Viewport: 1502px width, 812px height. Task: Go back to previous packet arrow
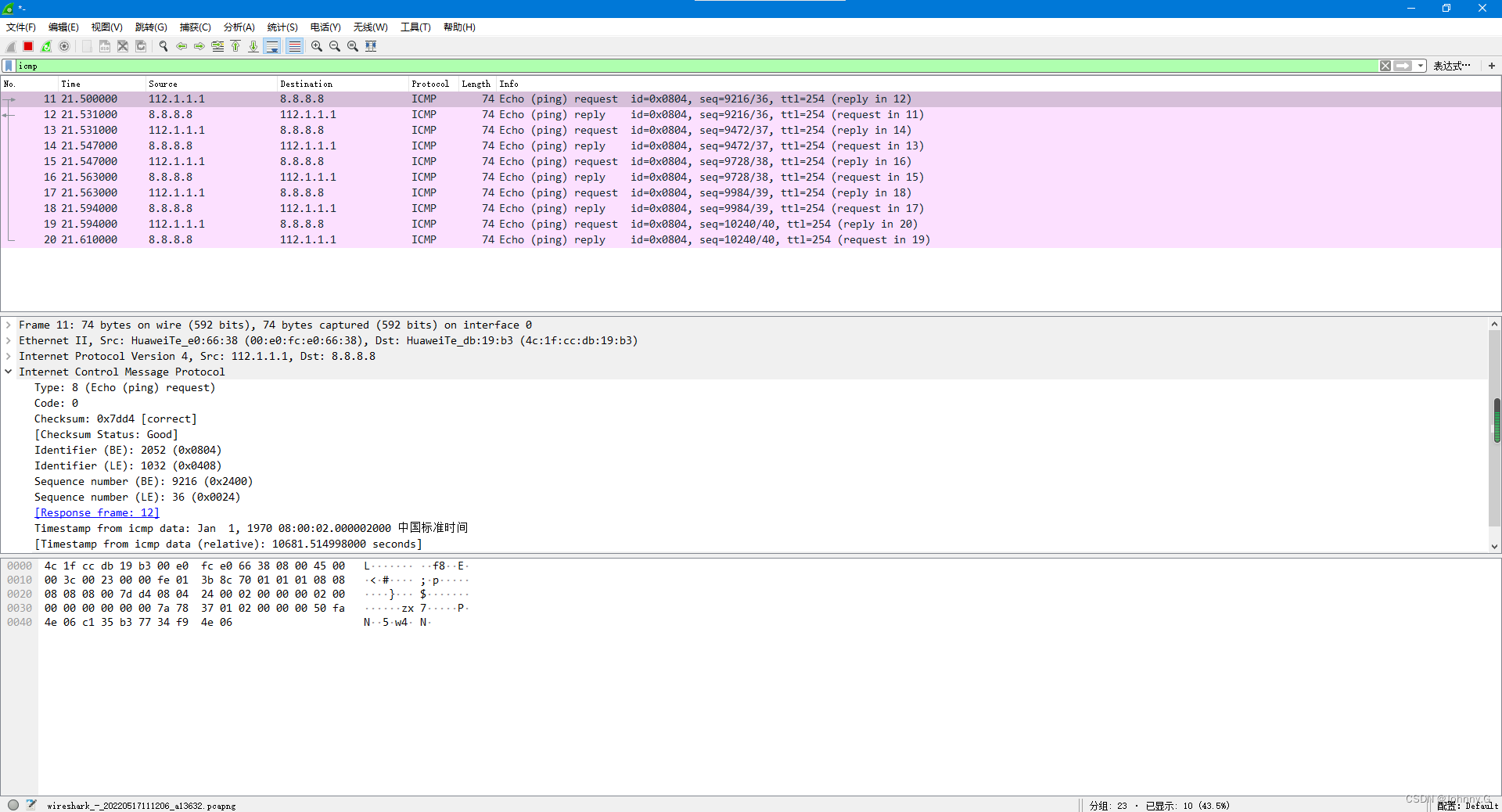(181, 46)
